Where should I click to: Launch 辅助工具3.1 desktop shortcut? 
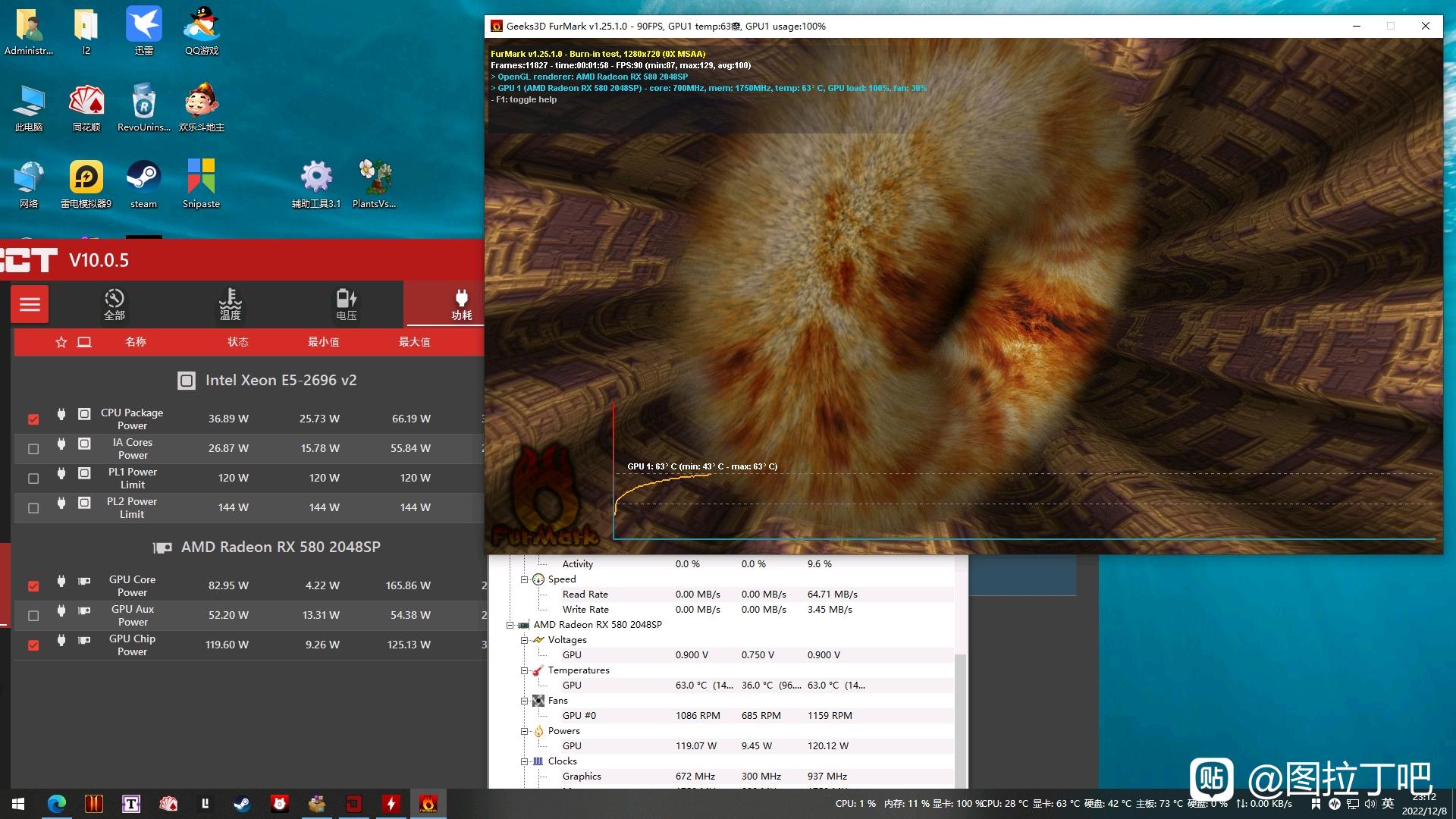[316, 185]
